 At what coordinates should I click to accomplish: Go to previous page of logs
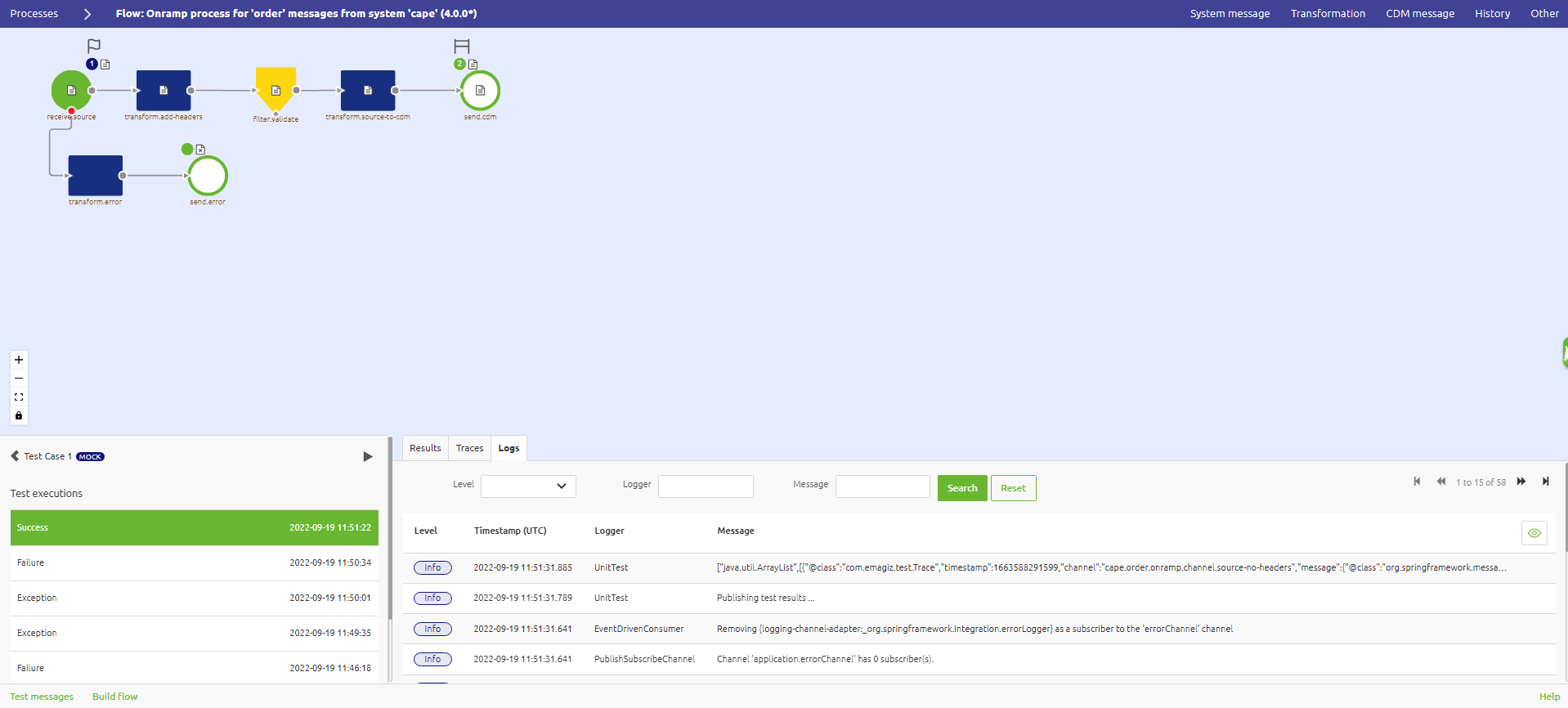[x=1441, y=482]
